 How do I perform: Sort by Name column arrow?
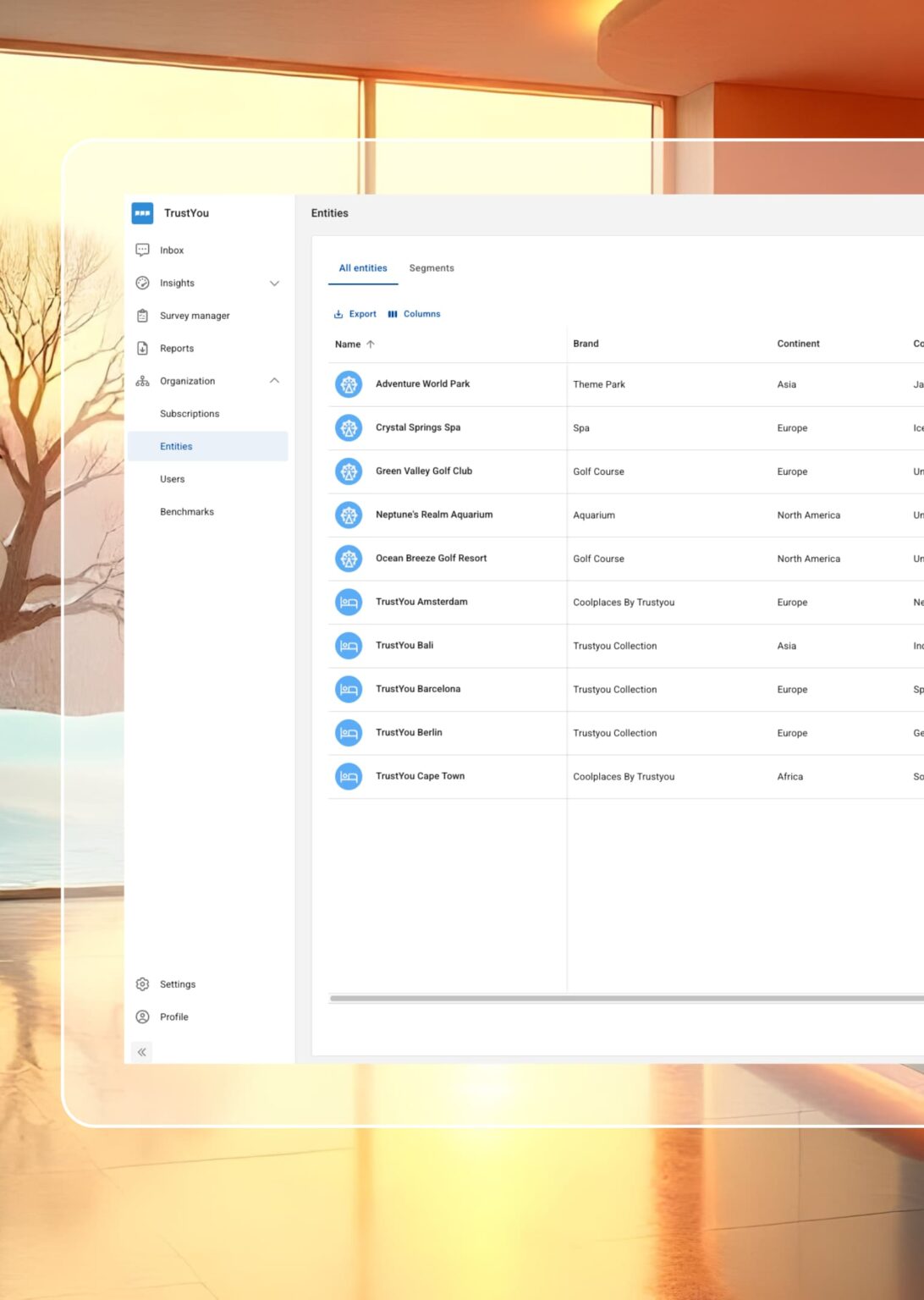(371, 344)
